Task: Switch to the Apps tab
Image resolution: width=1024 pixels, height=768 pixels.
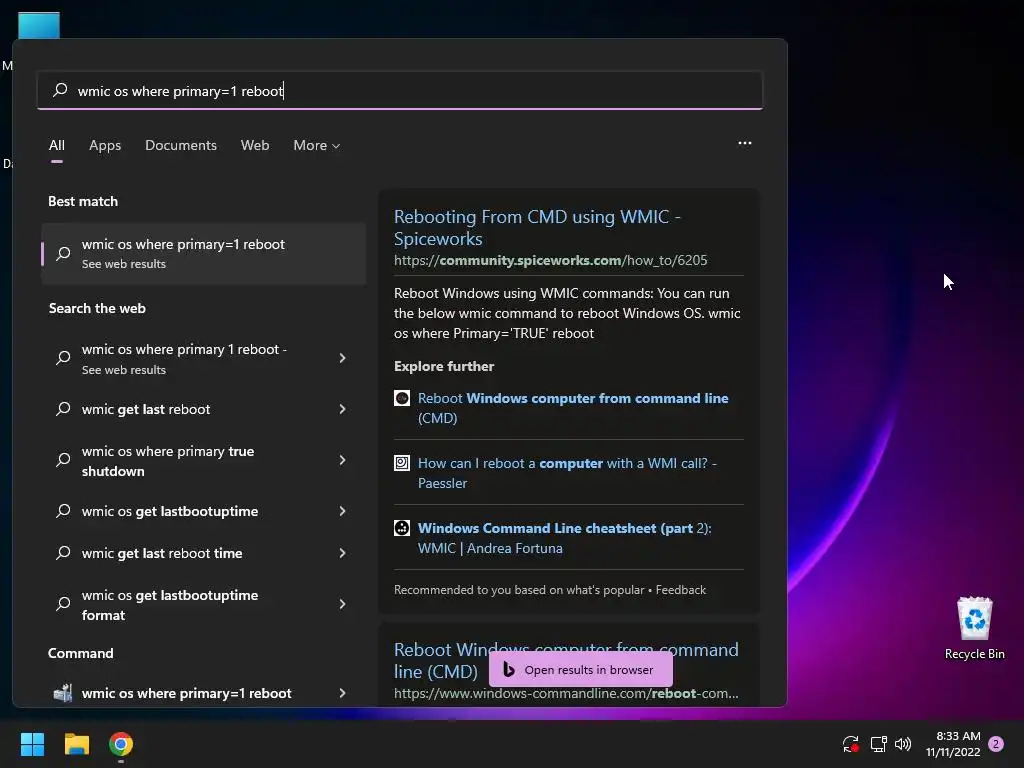Action: coord(105,145)
